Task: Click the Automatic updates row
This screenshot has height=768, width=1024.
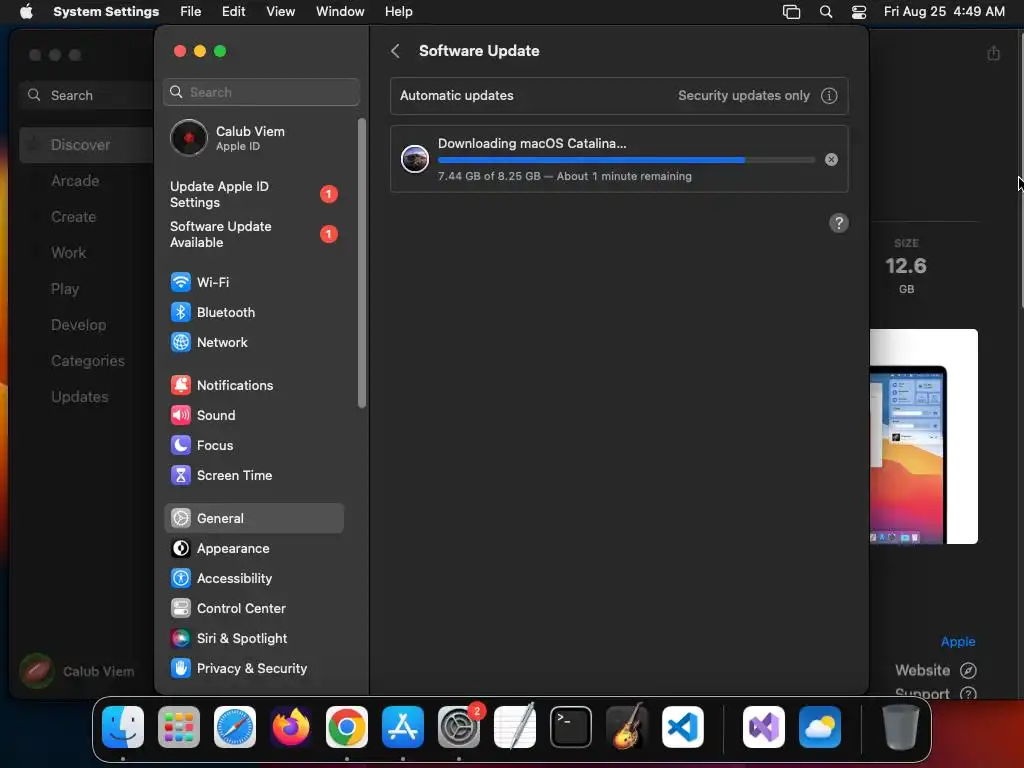Action: 619,96
